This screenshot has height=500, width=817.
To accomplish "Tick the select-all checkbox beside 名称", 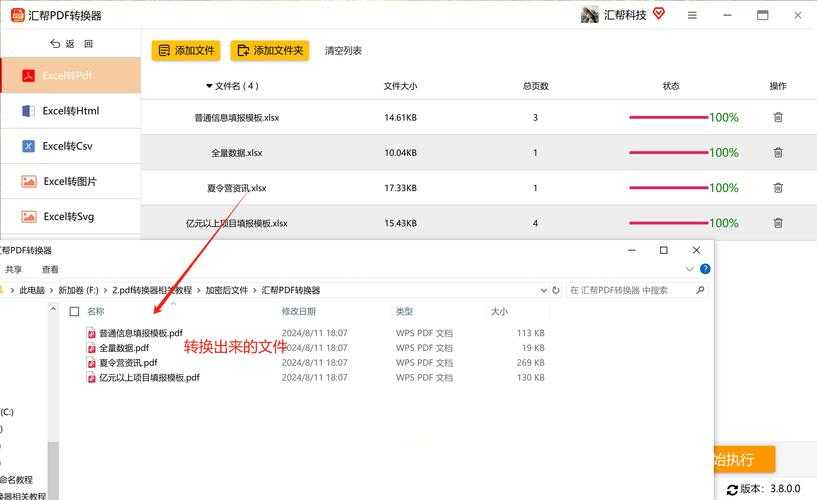I will [75, 311].
